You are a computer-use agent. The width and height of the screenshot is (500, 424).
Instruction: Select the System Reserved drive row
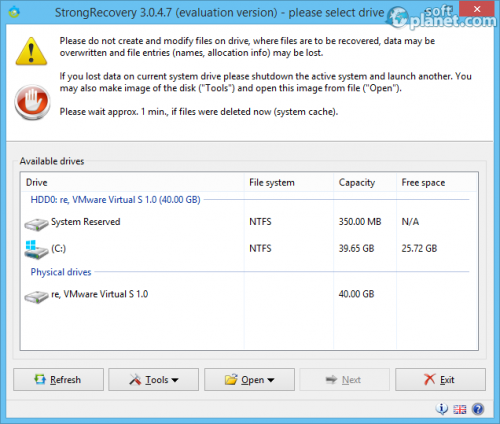pyautogui.click(x=249, y=222)
